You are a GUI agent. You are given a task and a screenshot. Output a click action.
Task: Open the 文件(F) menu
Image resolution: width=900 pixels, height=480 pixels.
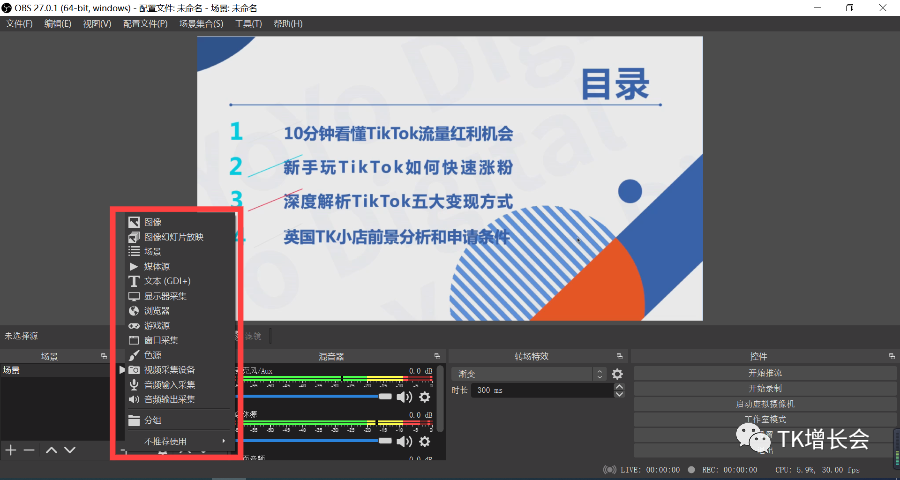coord(19,24)
